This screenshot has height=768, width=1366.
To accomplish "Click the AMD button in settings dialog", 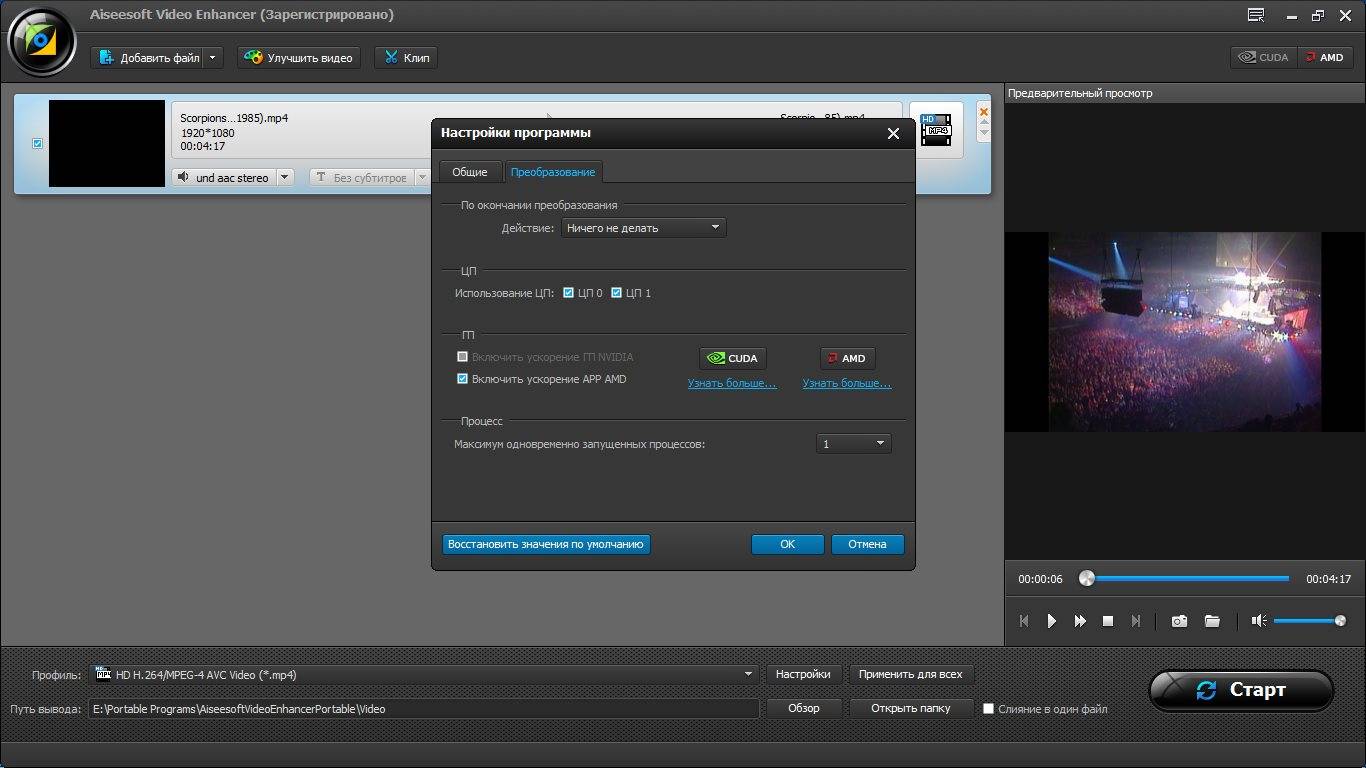I will pyautogui.click(x=847, y=358).
